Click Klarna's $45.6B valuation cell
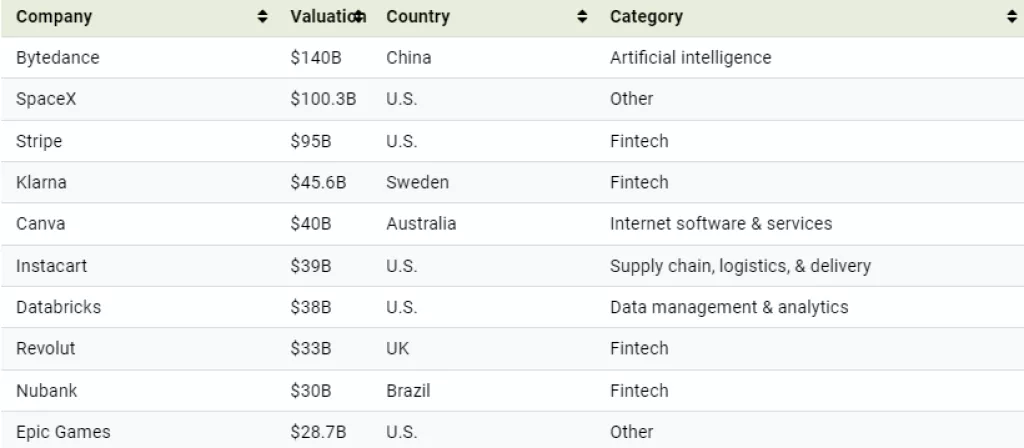This screenshot has height=448, width=1024. click(318, 183)
